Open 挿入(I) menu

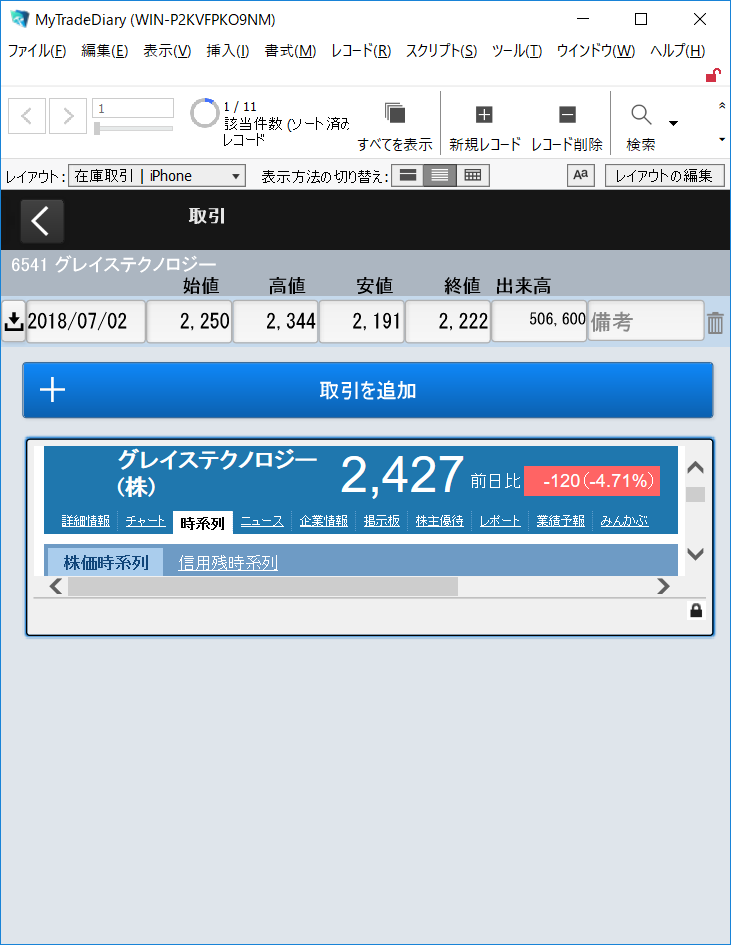point(228,51)
